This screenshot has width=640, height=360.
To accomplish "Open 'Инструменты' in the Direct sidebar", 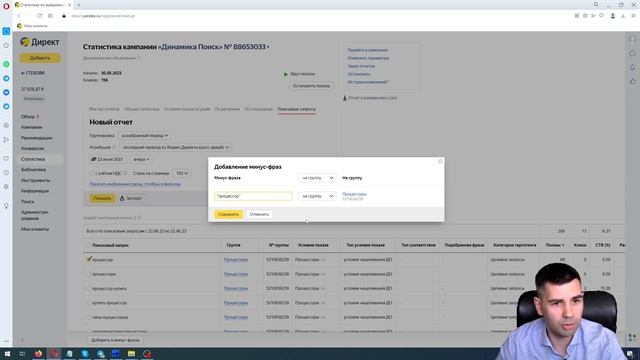I will pos(36,180).
